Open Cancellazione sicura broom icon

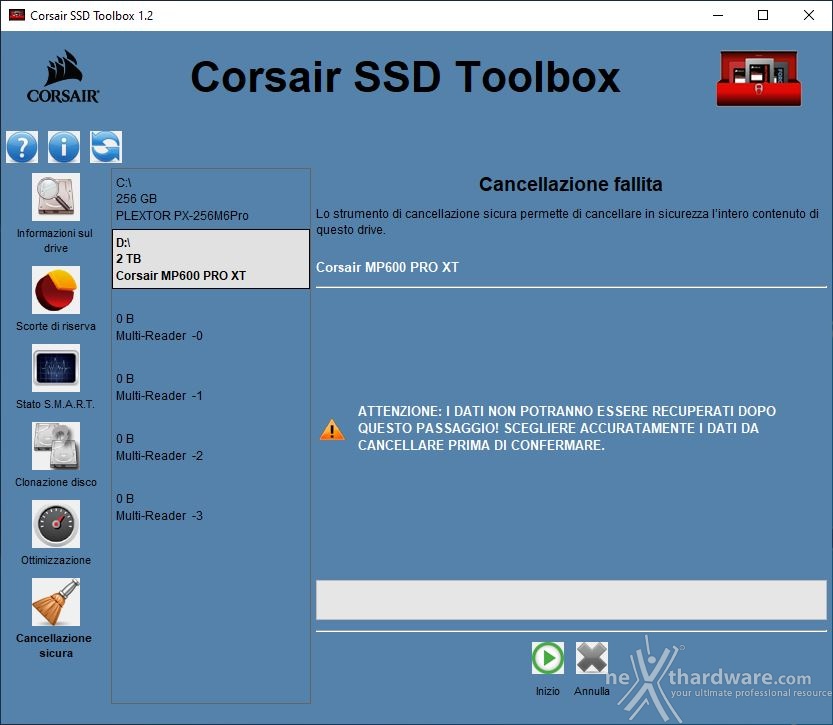click(x=56, y=602)
